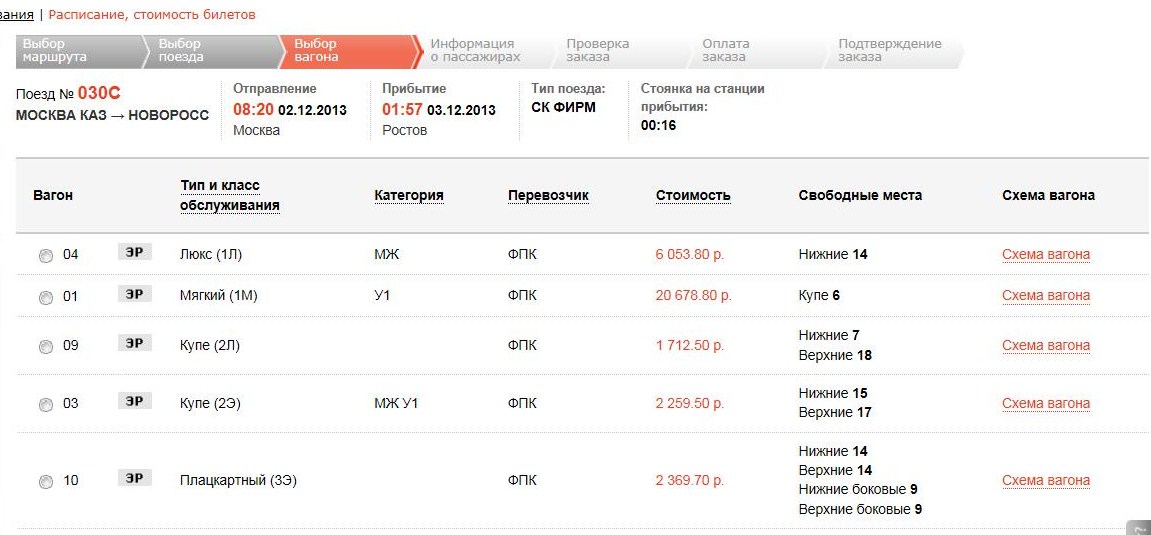Show Схема вагона for Плацкартный wagon 10
The width and height of the screenshot is (1151, 535).
coord(1045,481)
